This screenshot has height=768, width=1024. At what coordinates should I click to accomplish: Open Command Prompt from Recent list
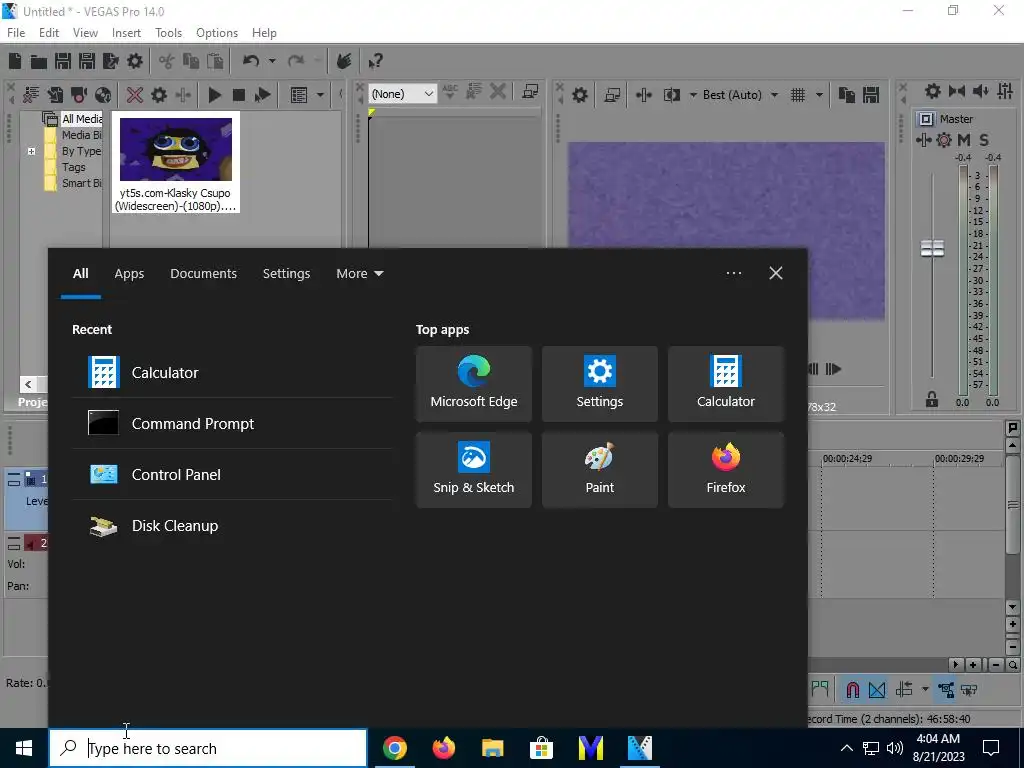tap(232, 423)
